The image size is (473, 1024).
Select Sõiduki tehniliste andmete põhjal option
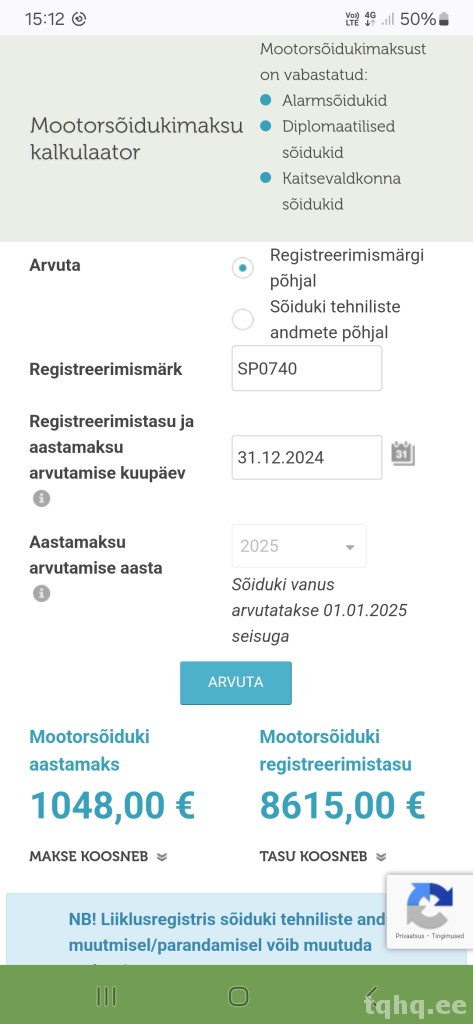(x=243, y=319)
